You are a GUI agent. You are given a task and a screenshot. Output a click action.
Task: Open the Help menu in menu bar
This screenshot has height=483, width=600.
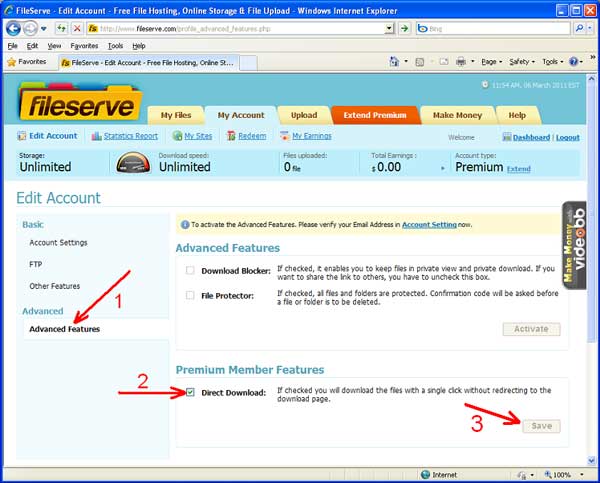tap(139, 46)
